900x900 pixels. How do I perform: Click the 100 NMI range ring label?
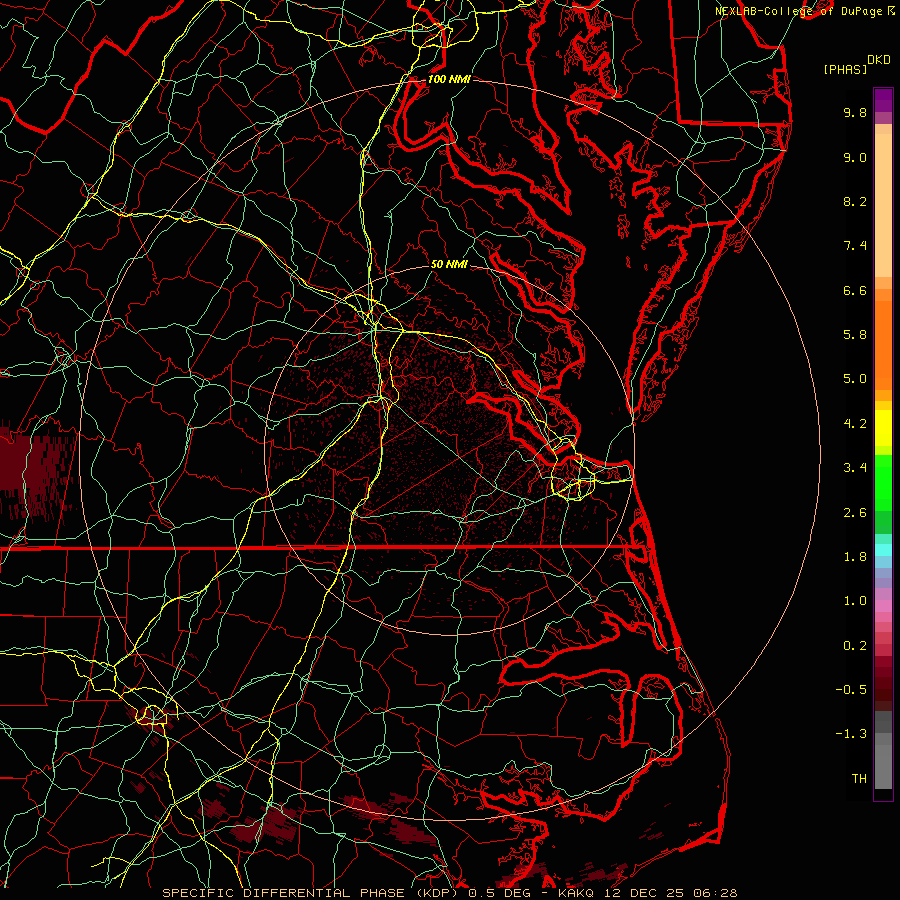(449, 79)
